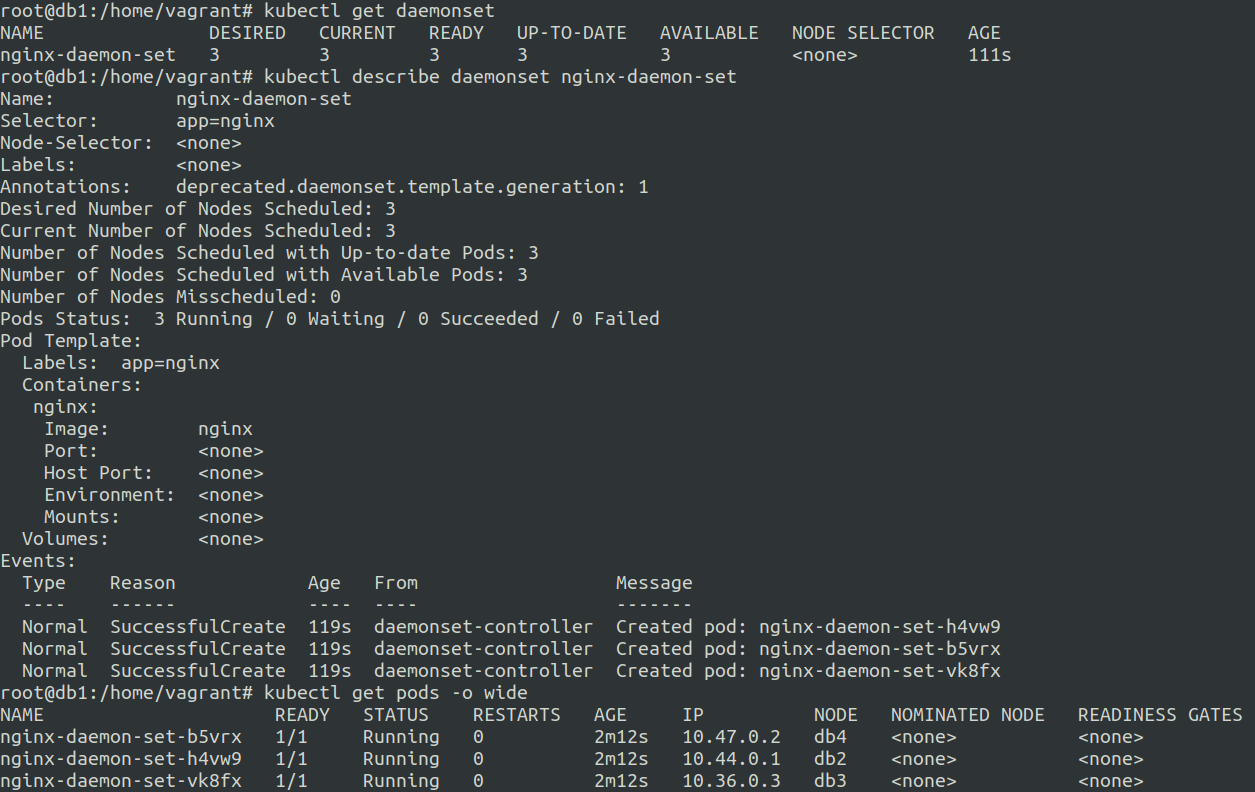Click the Events Message column header
1255x792 pixels.
coord(654,583)
